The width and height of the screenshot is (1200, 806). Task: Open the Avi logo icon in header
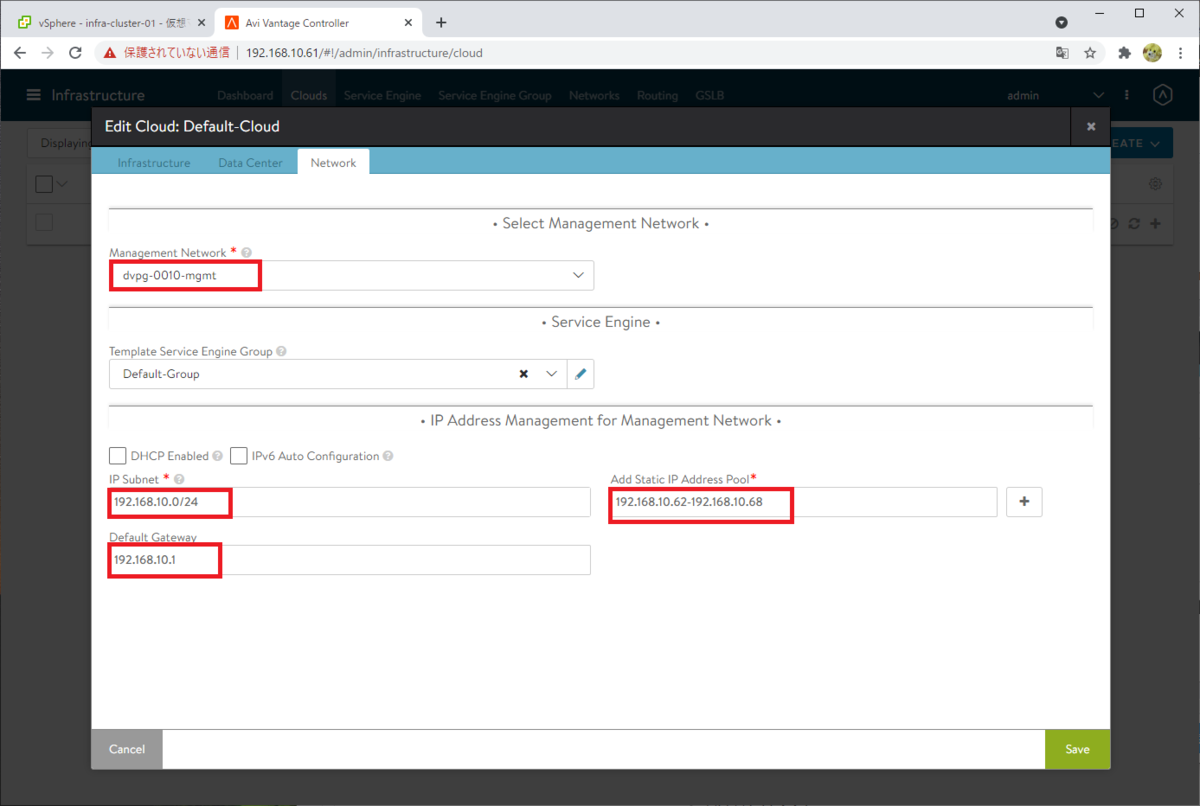tap(1162, 95)
